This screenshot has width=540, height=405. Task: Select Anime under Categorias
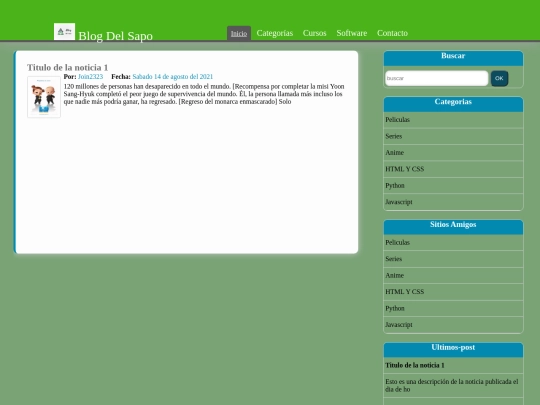pos(453,153)
